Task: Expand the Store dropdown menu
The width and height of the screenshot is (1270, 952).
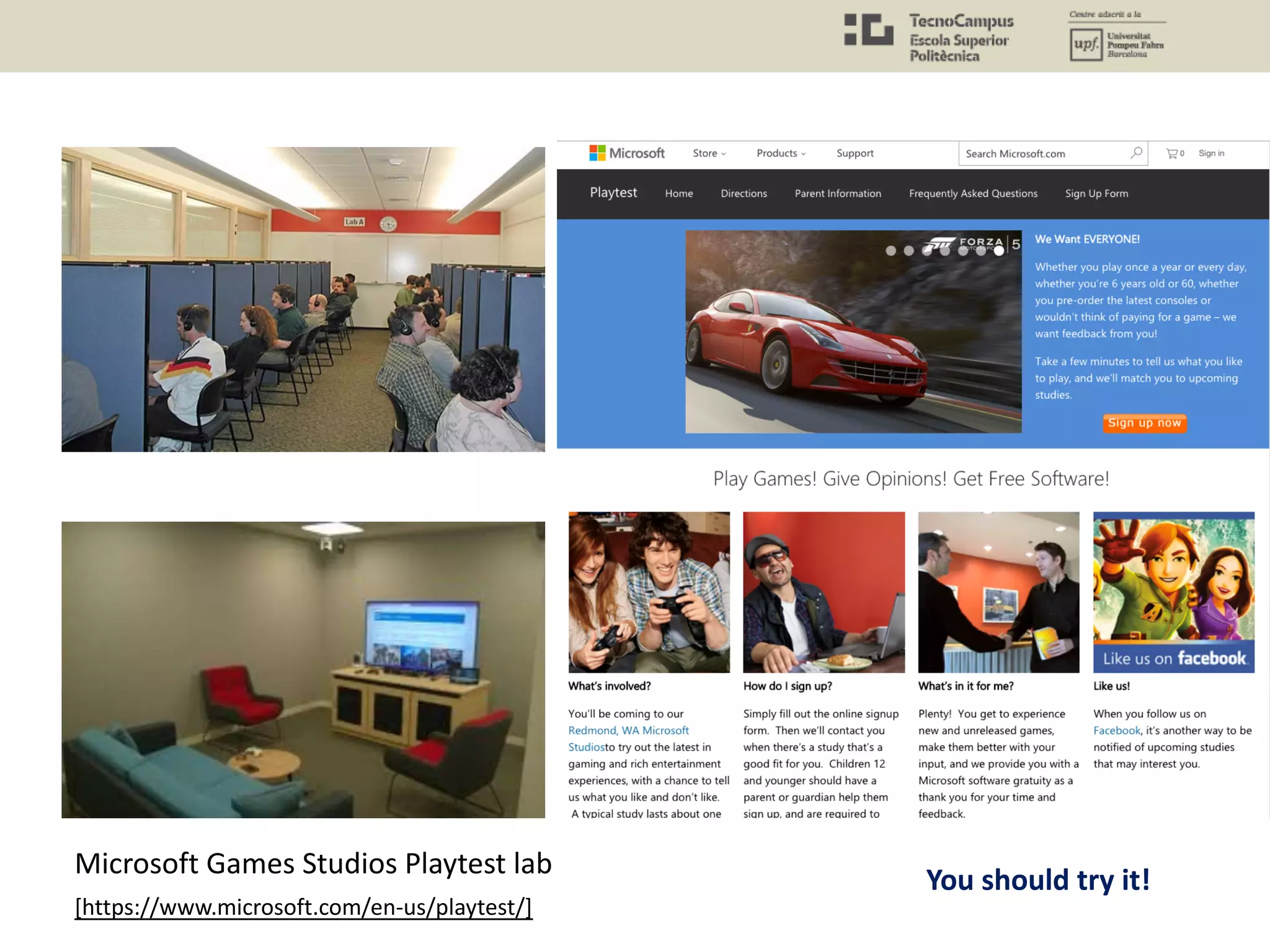Action: (x=709, y=153)
